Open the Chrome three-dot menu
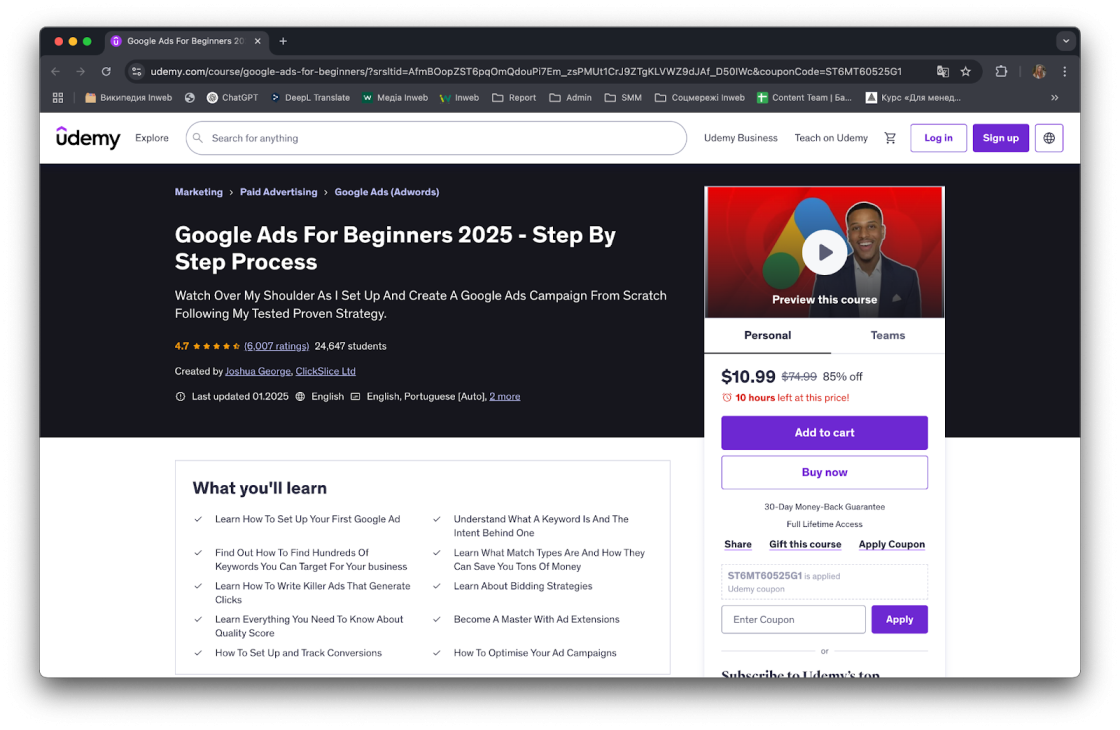Viewport: 1120px width, 730px height. pyautogui.click(x=1064, y=71)
